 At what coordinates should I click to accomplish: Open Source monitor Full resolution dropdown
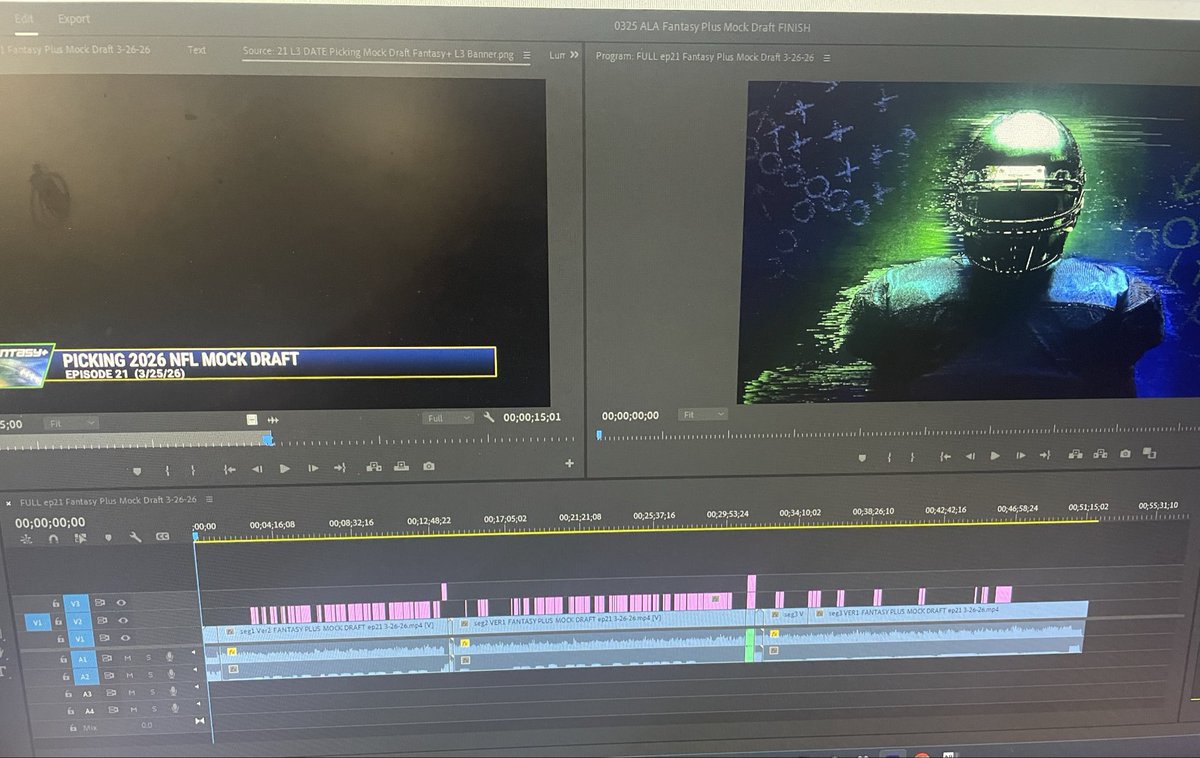point(448,418)
